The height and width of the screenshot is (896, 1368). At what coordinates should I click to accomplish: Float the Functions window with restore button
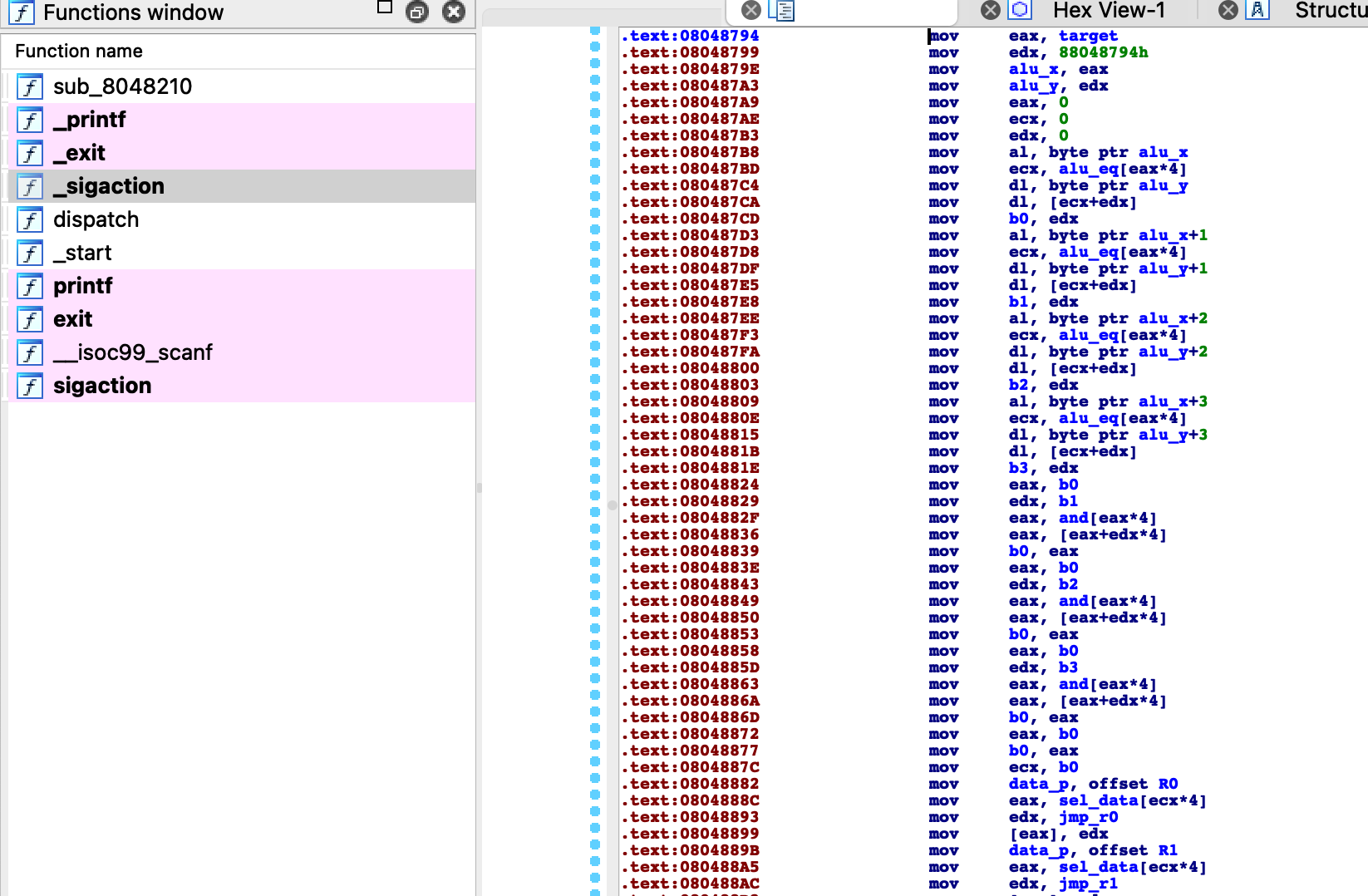[x=417, y=12]
